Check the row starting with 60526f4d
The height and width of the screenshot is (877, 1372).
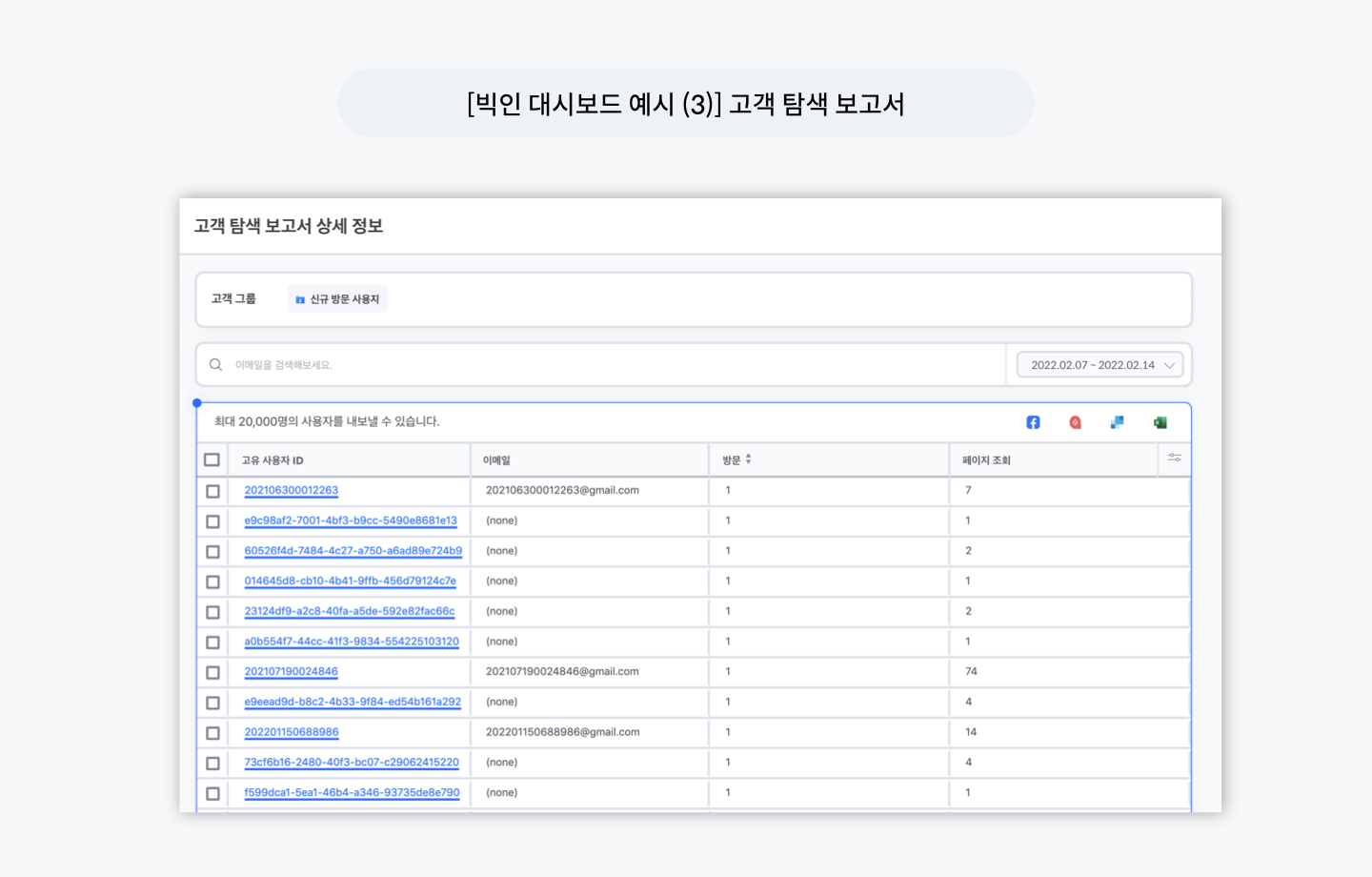[212, 552]
